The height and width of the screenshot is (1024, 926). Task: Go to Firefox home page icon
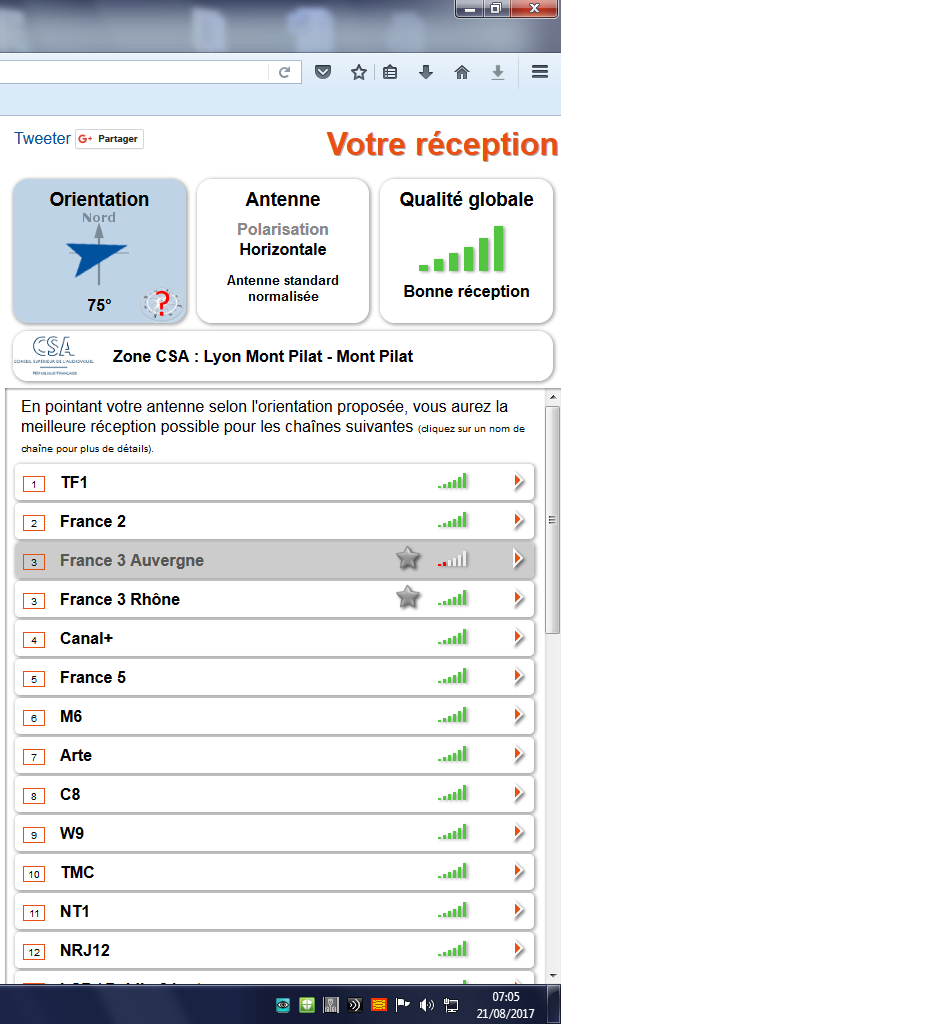pos(462,72)
